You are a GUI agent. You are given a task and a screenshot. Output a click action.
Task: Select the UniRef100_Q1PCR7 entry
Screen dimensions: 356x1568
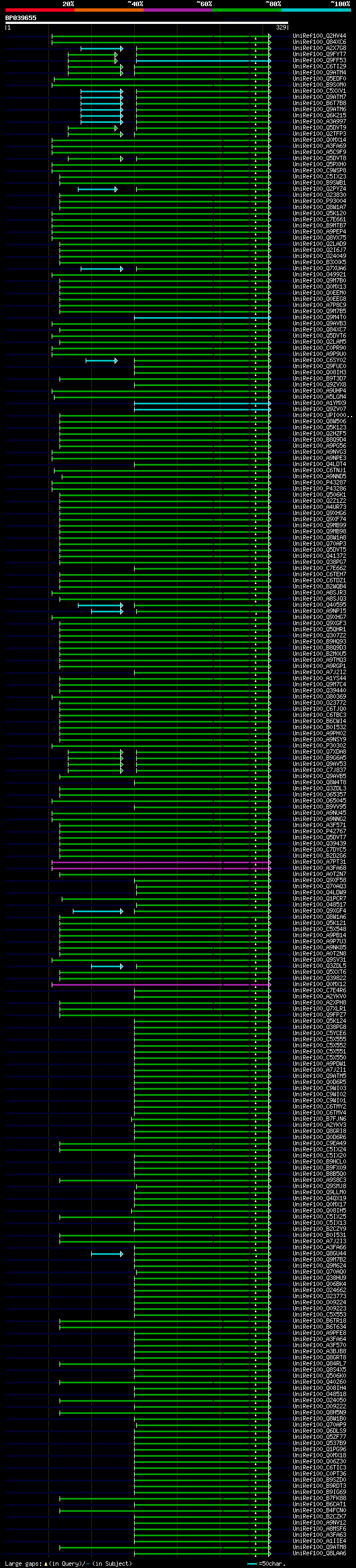pyautogui.click(x=319, y=899)
